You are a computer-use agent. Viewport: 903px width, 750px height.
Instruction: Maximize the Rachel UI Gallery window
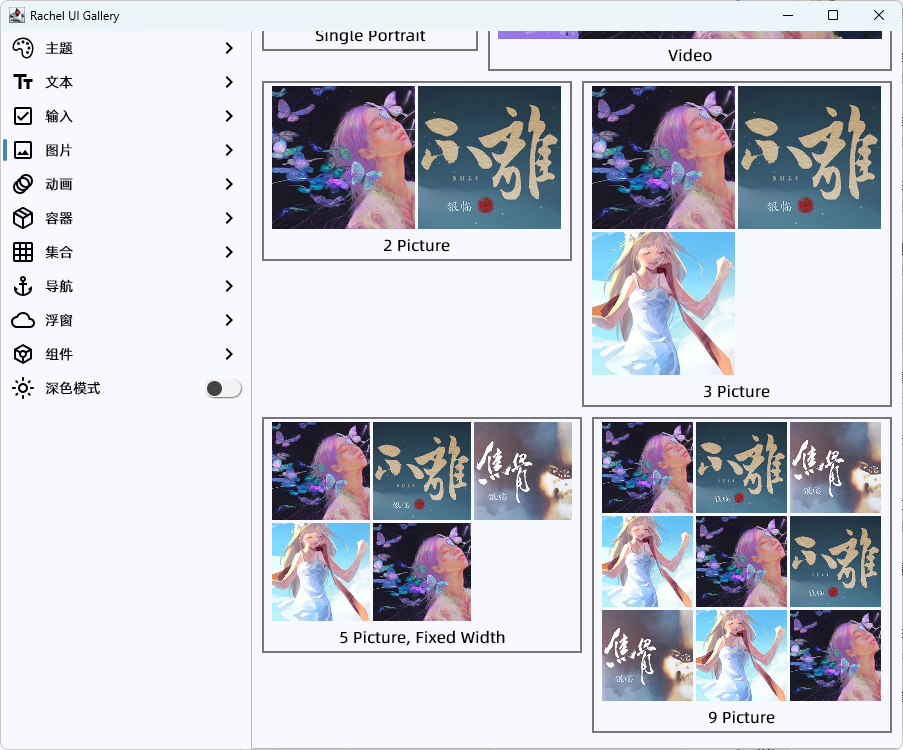[833, 16]
